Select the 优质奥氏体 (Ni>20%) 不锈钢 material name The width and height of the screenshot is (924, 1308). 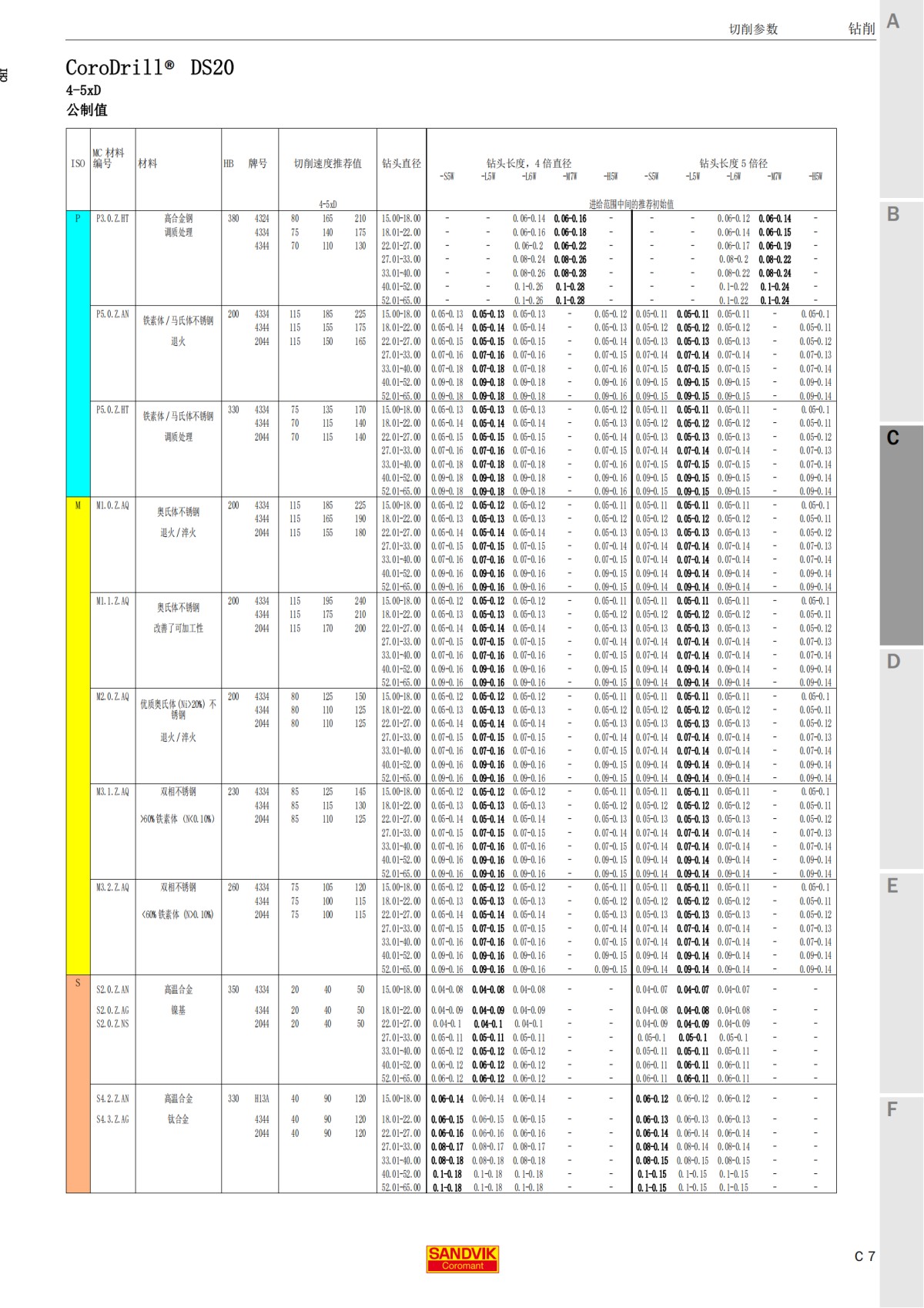pyautogui.click(x=179, y=709)
